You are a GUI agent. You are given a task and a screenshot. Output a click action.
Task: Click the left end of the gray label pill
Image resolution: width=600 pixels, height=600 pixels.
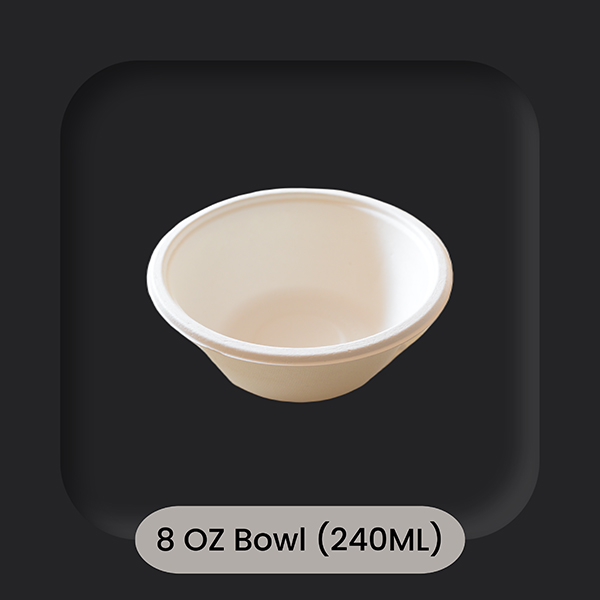(147, 540)
